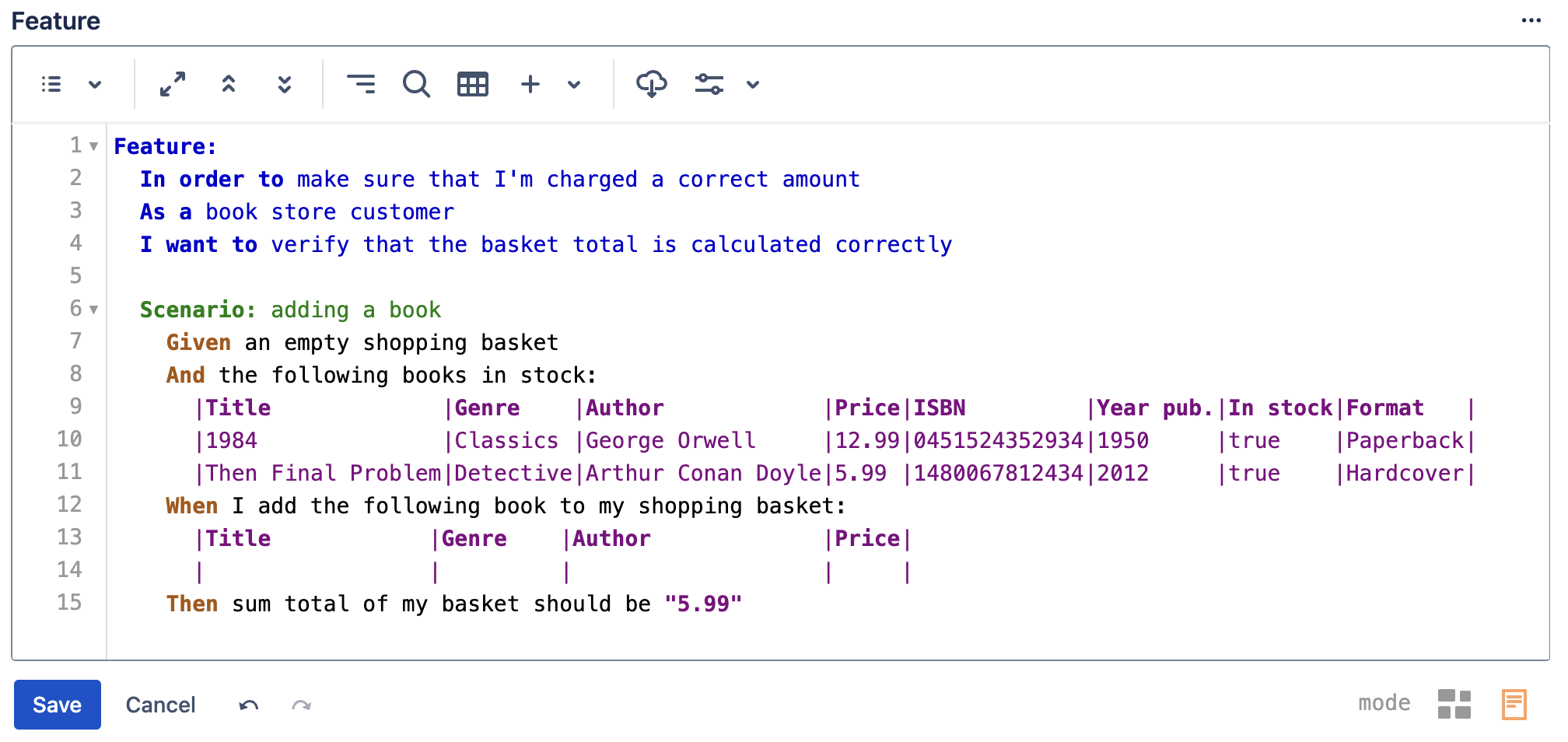Image resolution: width=1568 pixels, height=742 pixels.
Task: Redo the last undone edit
Action: pyautogui.click(x=302, y=705)
